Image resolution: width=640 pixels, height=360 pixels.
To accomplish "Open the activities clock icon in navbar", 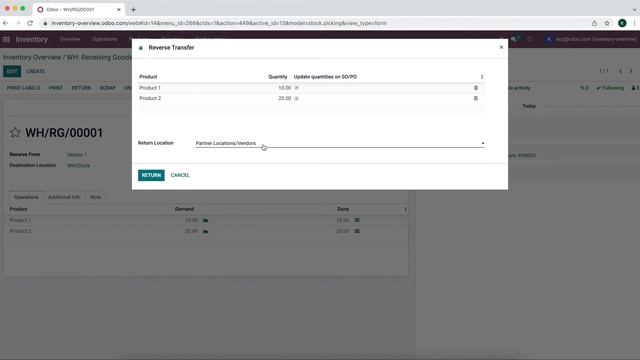I will (530, 39).
